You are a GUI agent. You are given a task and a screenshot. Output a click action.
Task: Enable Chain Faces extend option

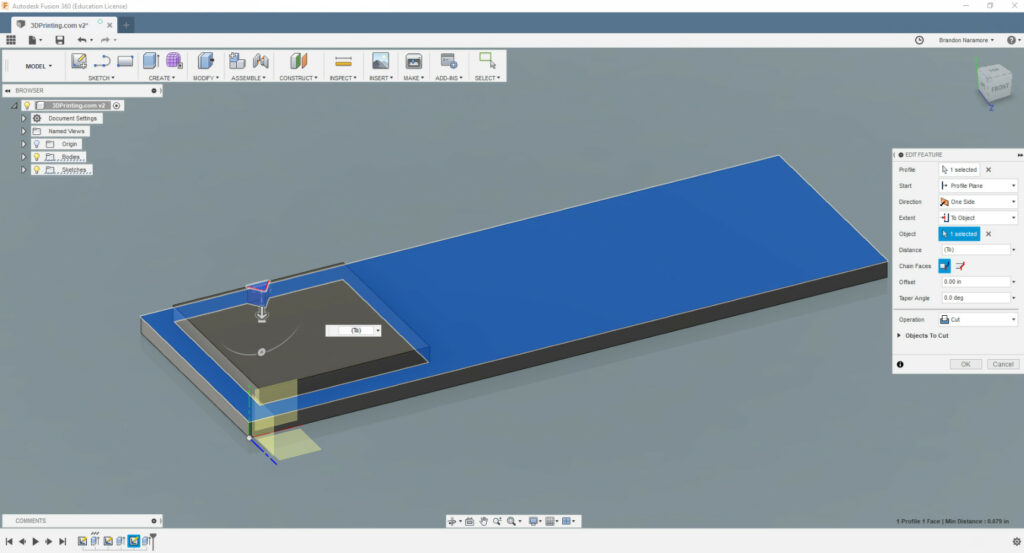(944, 266)
